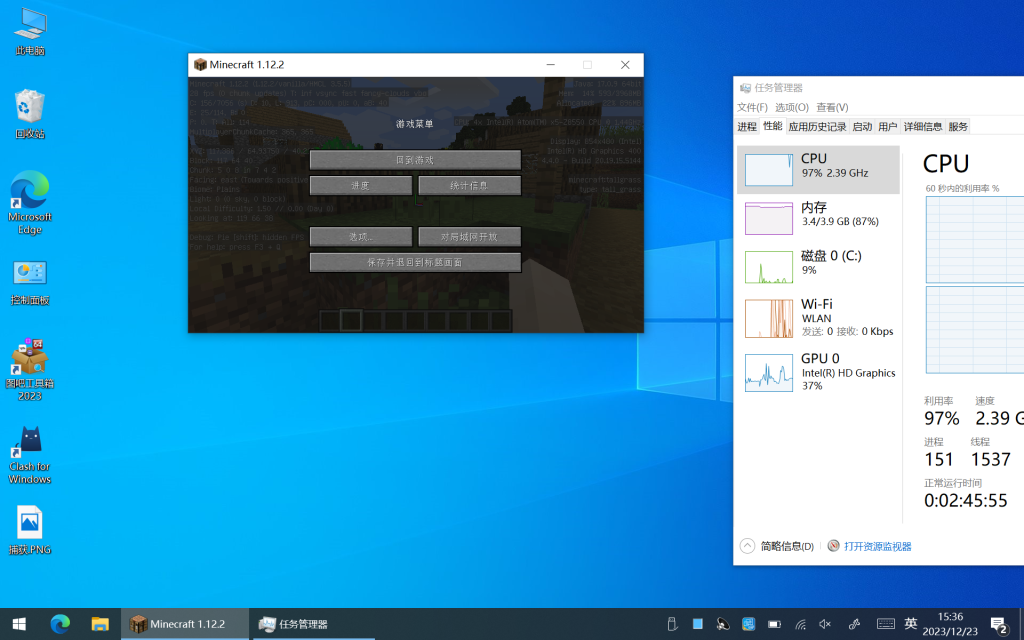Viewport: 1024px width, 640px height.
Task: Launch Microsoft Edge from the taskbar
Action: 60,624
